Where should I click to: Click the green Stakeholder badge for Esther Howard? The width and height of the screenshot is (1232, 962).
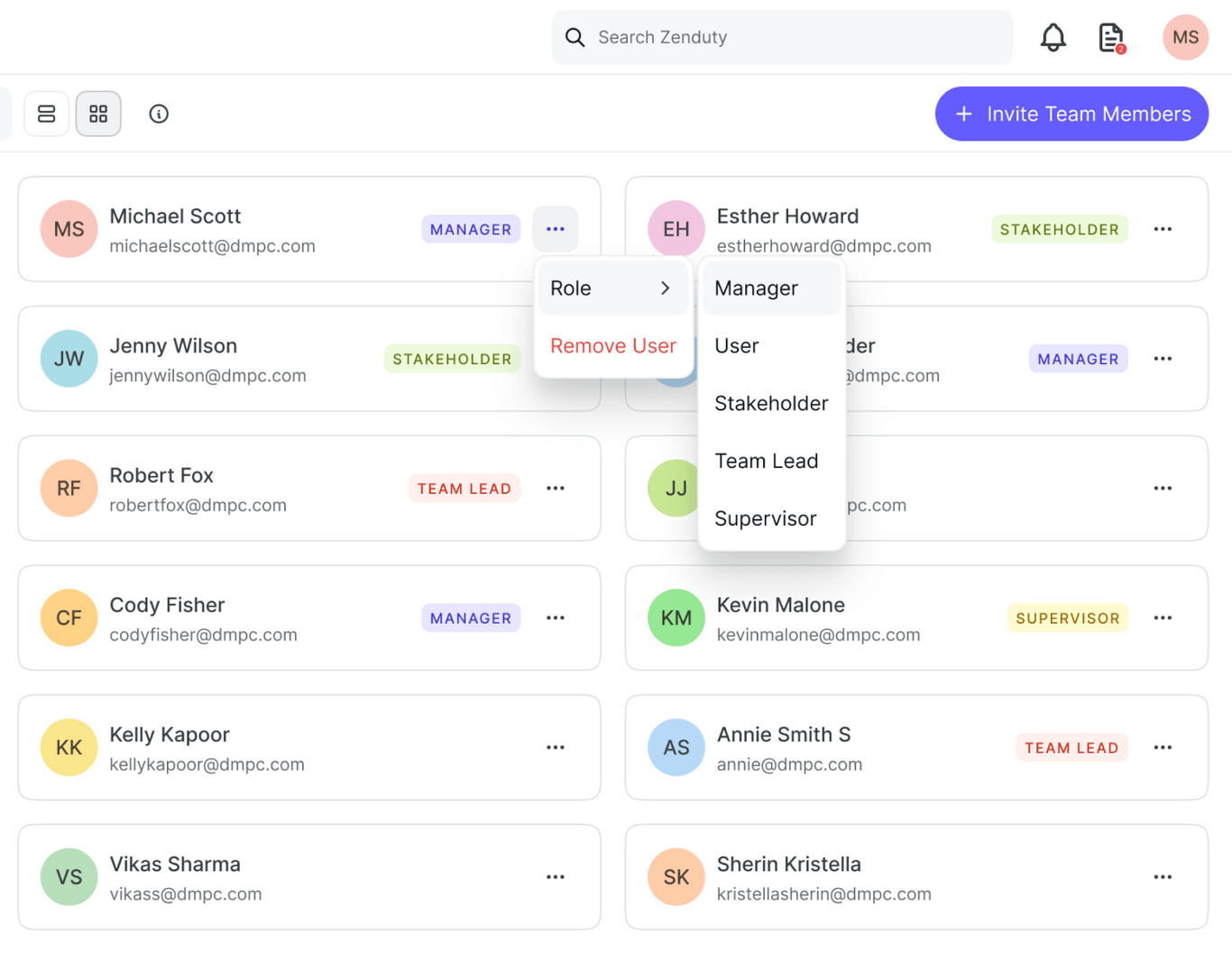tap(1059, 229)
